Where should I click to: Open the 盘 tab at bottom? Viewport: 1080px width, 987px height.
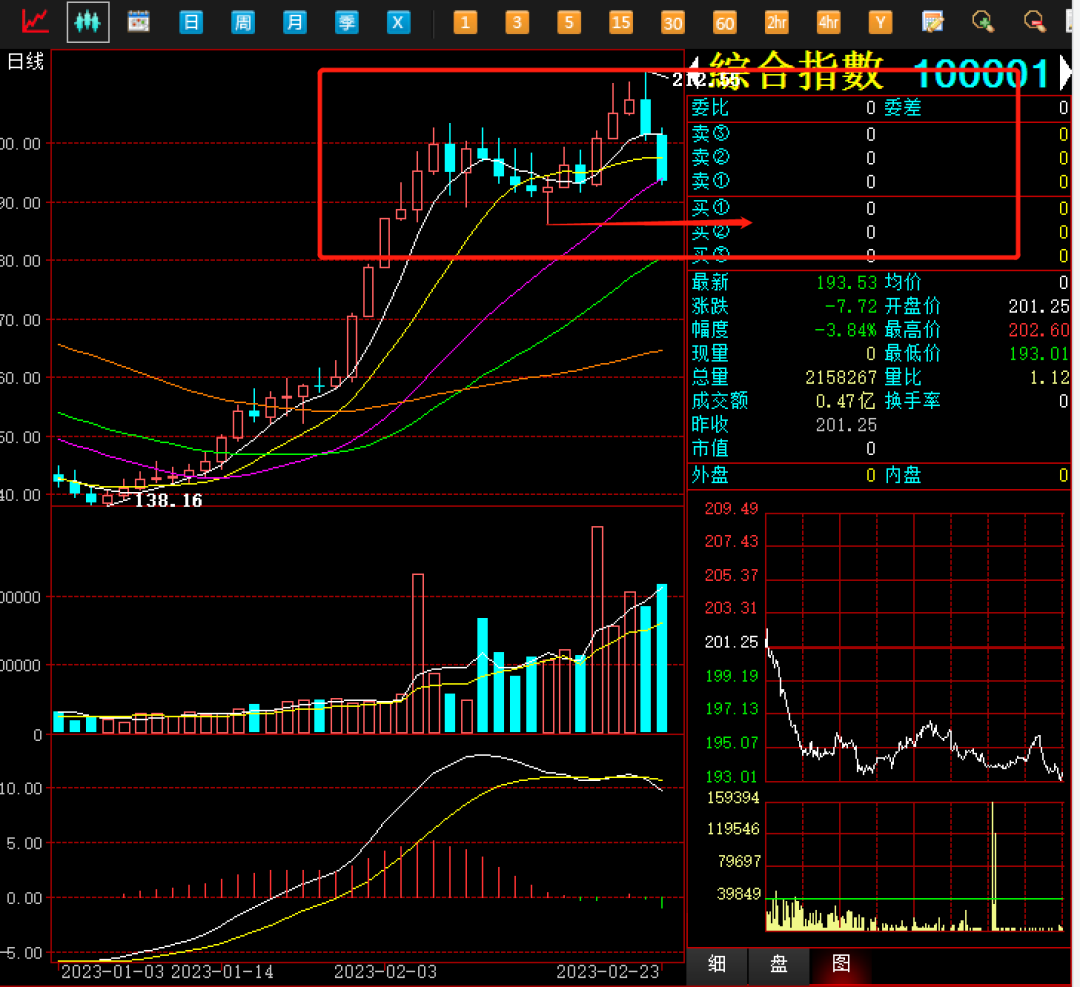(778, 964)
